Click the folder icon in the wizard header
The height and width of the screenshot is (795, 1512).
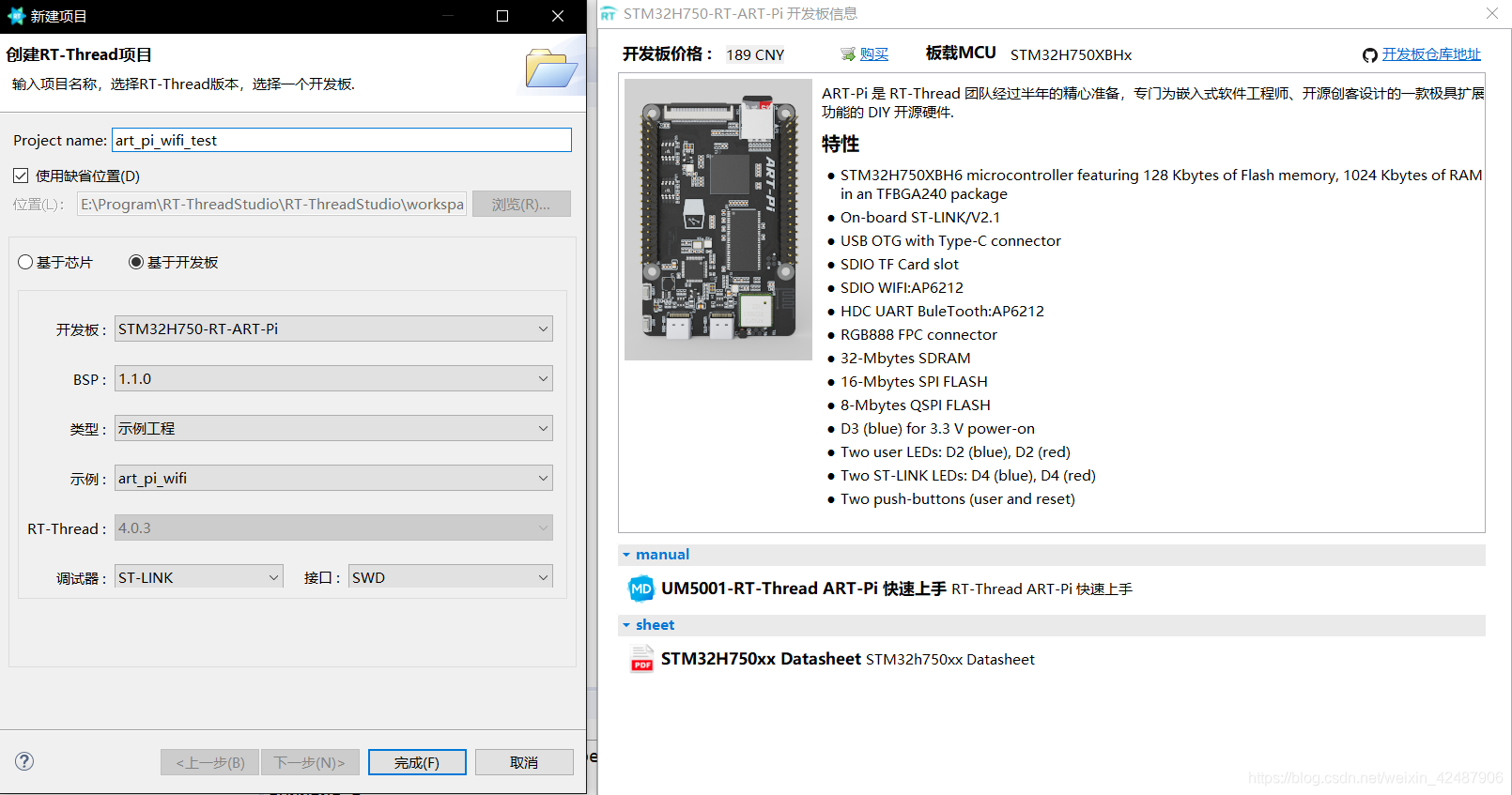[x=551, y=68]
